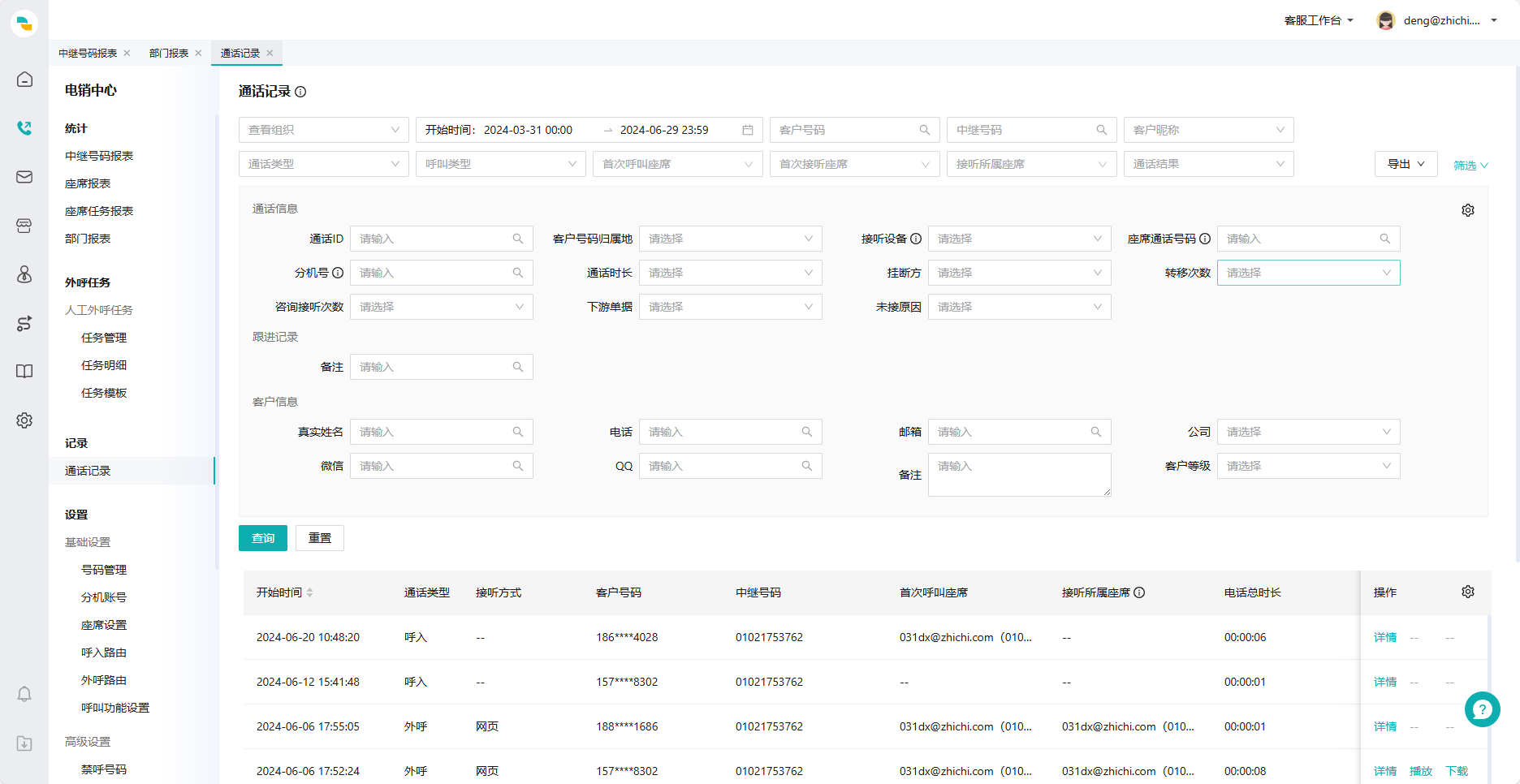Open the call center phone icon
This screenshot has height=784, width=1520.
pos(24,128)
